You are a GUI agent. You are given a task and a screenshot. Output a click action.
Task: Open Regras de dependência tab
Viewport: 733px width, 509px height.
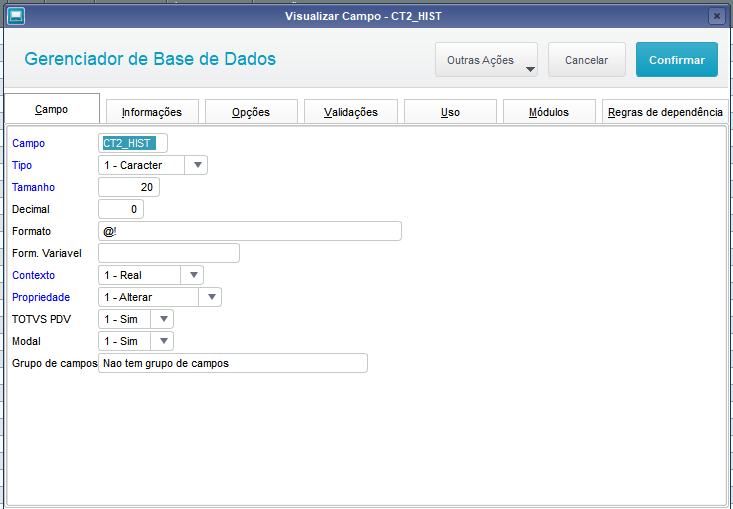tap(665, 112)
